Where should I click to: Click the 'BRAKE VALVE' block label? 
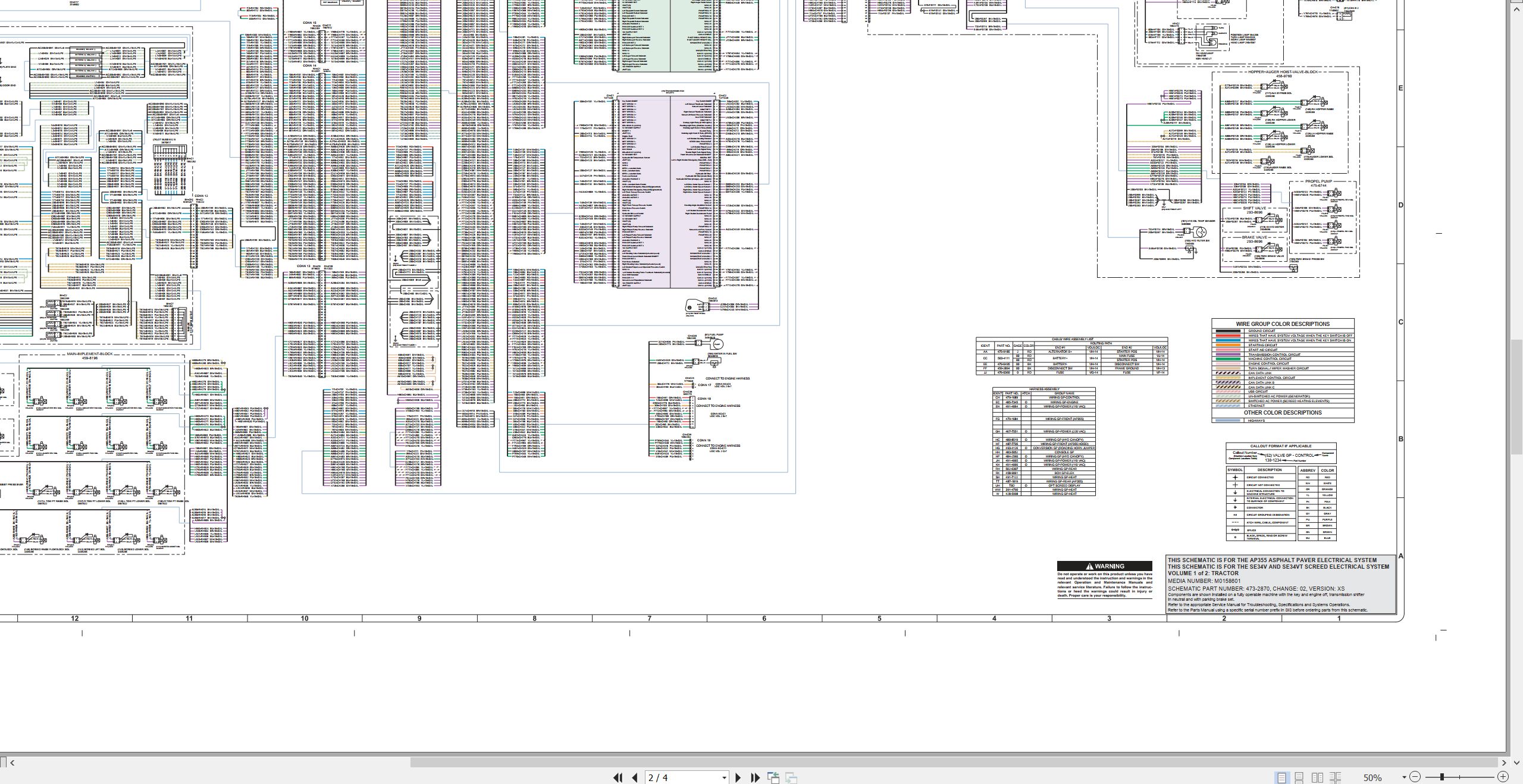(1254, 237)
